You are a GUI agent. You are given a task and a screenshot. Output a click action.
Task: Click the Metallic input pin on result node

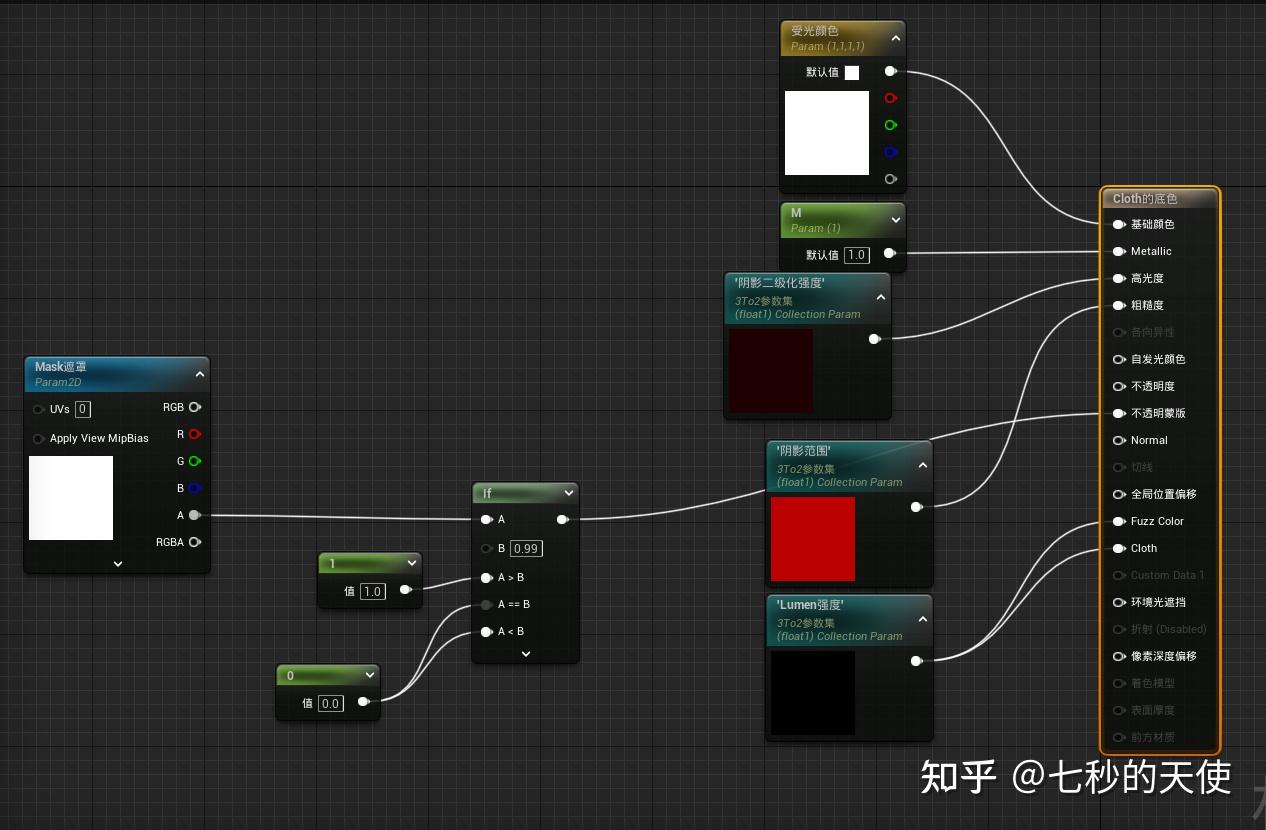click(1120, 251)
